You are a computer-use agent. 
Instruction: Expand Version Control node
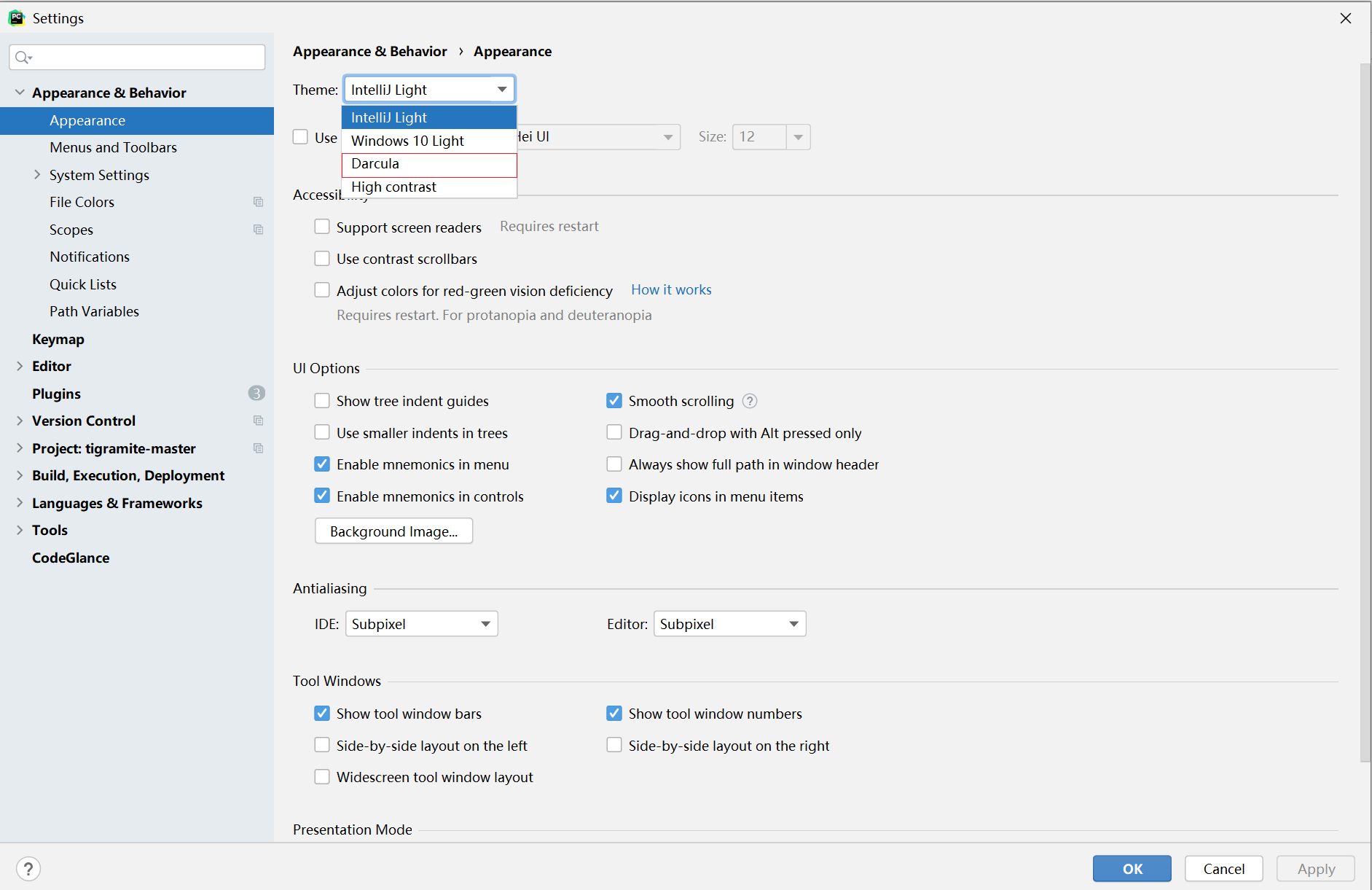(20, 421)
